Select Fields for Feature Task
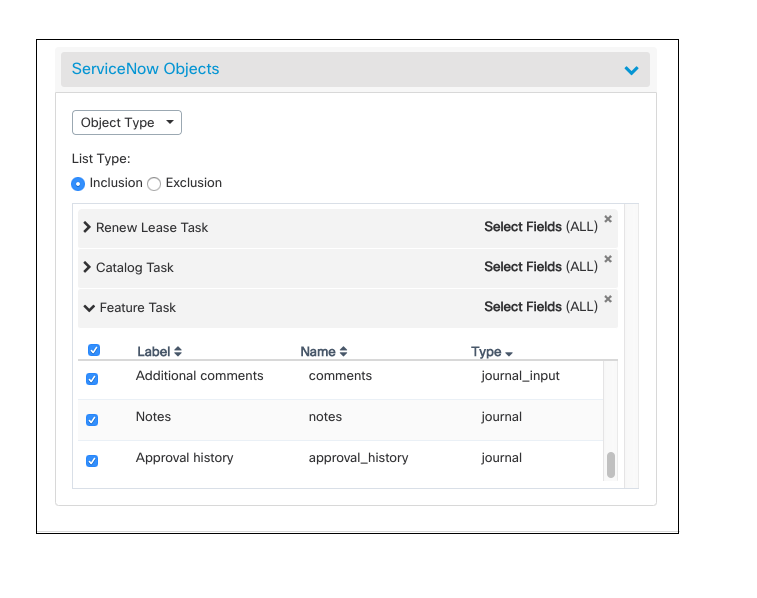757x598 pixels. click(541, 306)
